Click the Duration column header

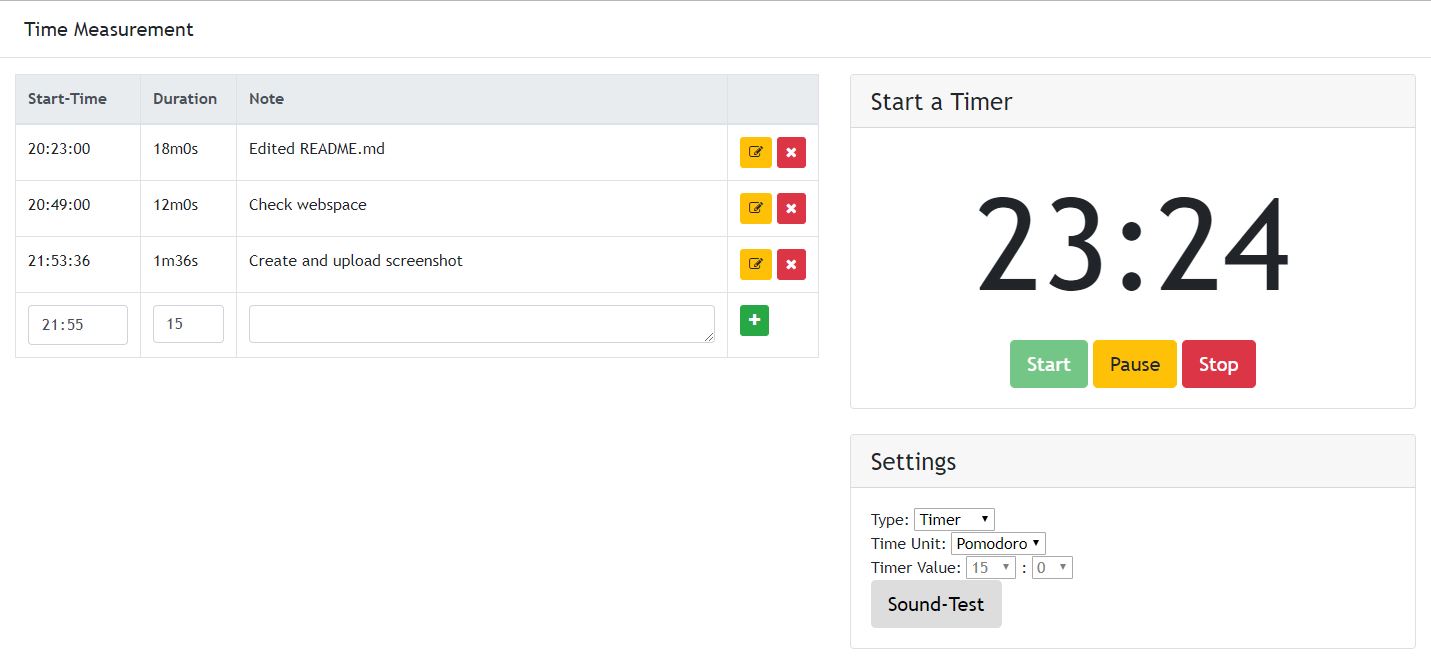[x=185, y=98]
